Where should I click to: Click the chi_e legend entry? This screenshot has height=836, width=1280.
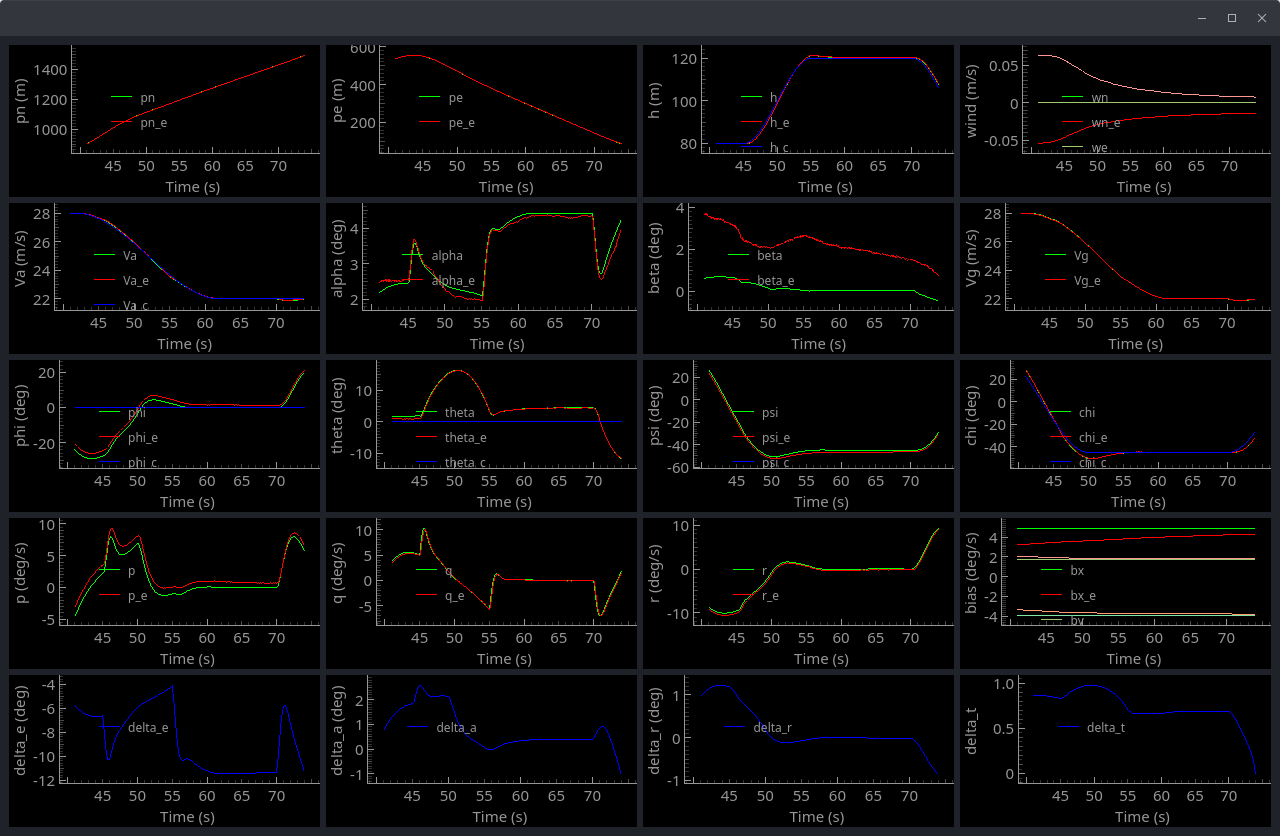pos(1092,438)
